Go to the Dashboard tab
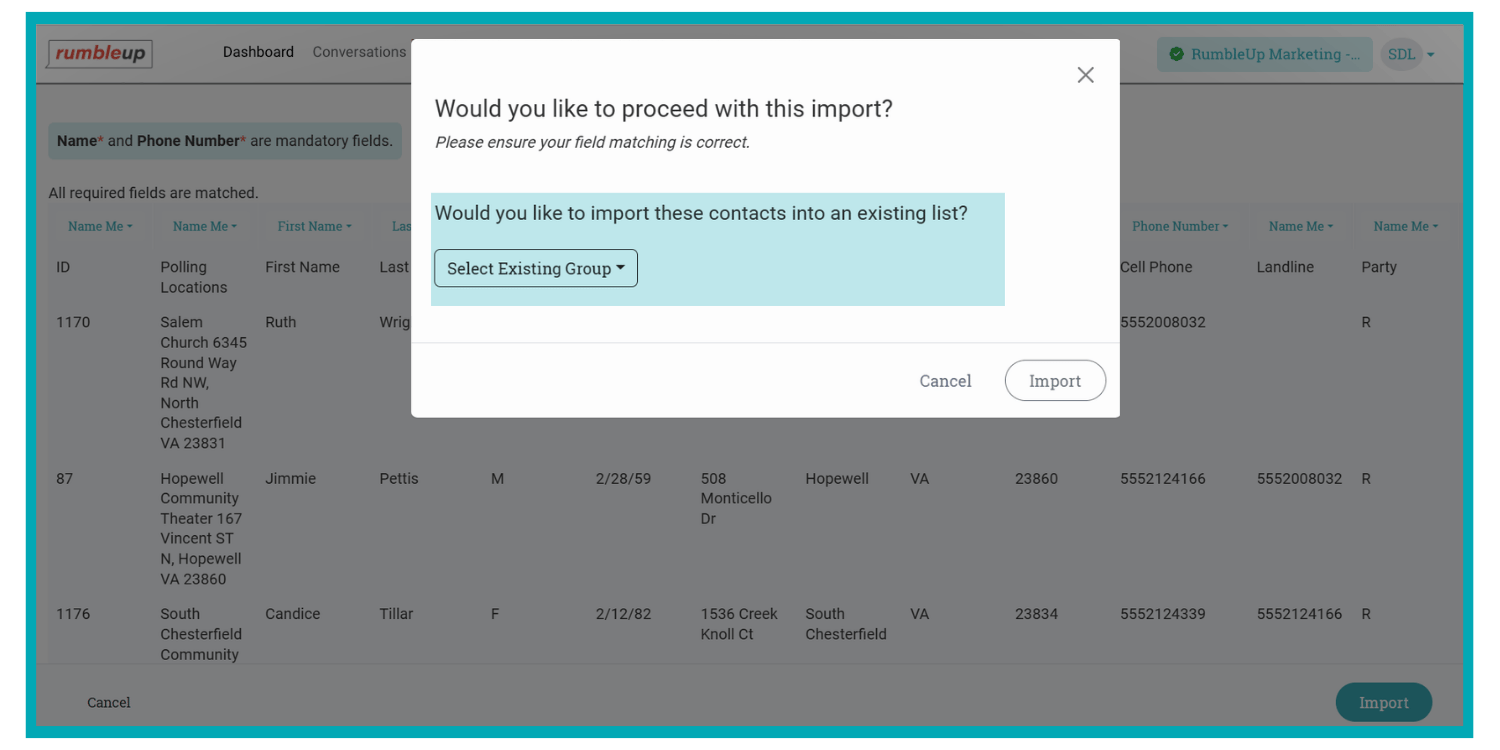The image size is (1500, 750). (x=258, y=52)
